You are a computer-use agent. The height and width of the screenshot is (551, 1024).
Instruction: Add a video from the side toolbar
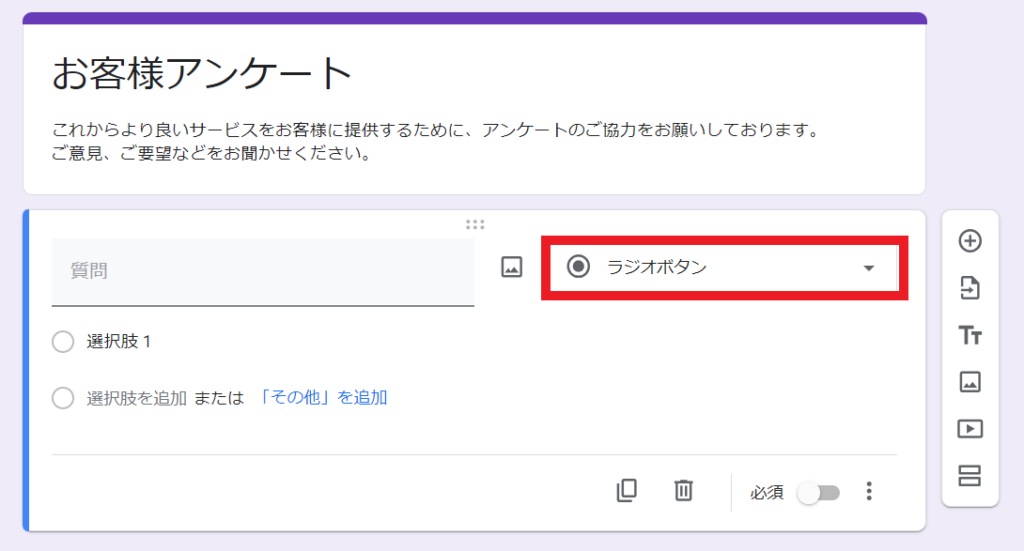970,429
